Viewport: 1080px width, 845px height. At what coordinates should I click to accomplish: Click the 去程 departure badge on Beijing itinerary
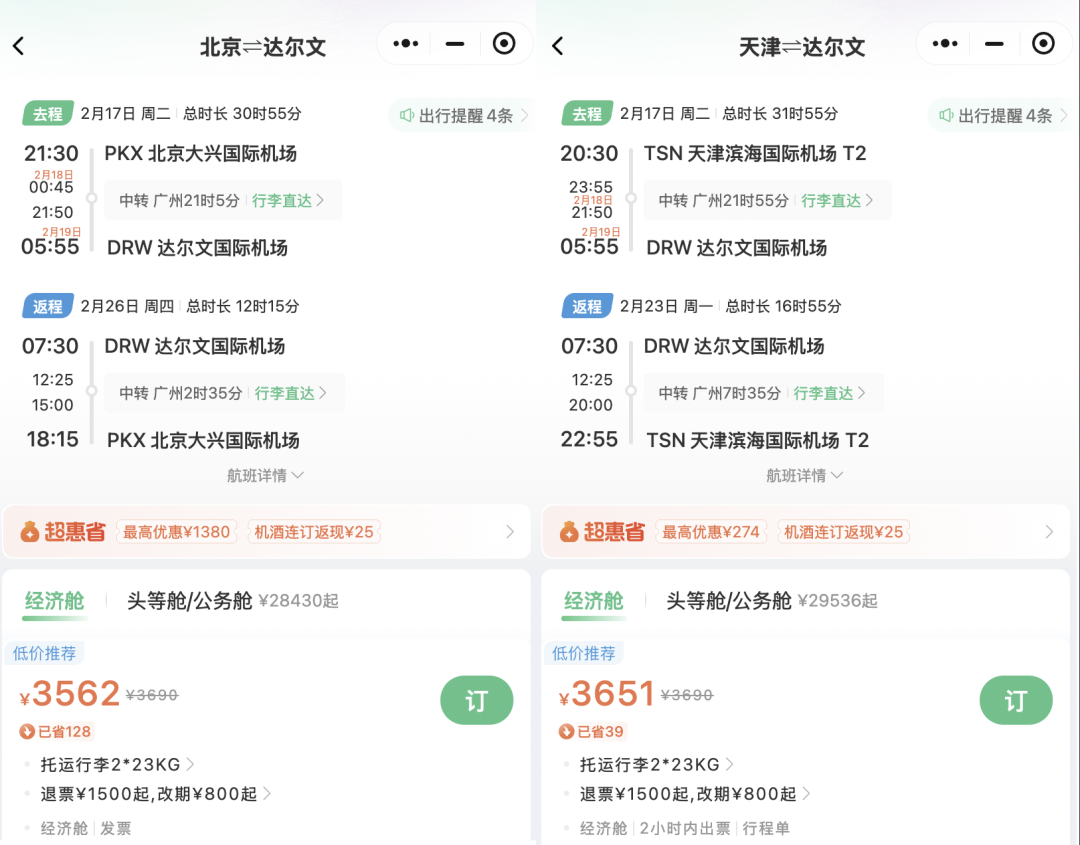pyautogui.click(x=46, y=115)
